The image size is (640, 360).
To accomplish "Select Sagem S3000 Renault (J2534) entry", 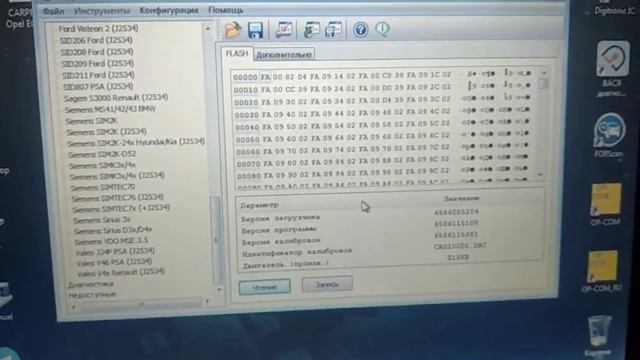I will 116,98.
